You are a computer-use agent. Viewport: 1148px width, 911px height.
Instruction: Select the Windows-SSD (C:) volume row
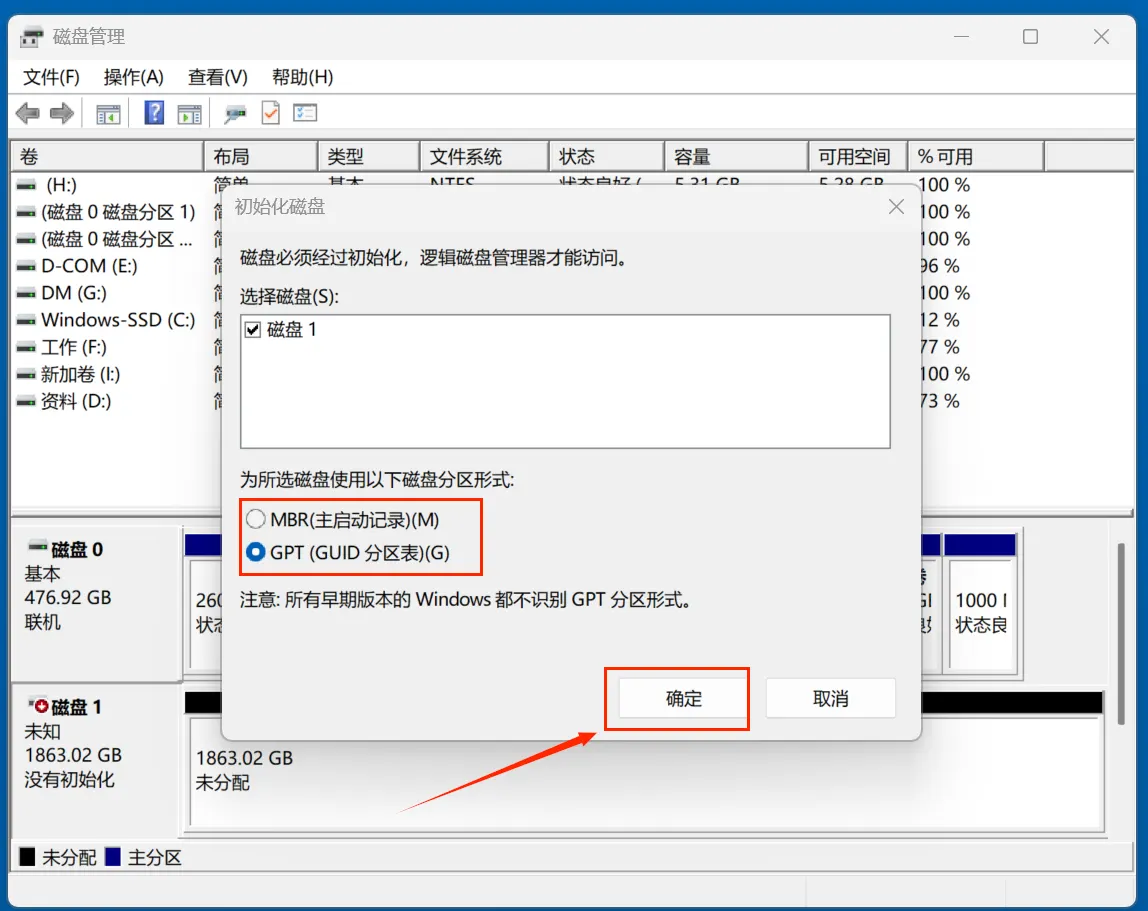tap(108, 321)
